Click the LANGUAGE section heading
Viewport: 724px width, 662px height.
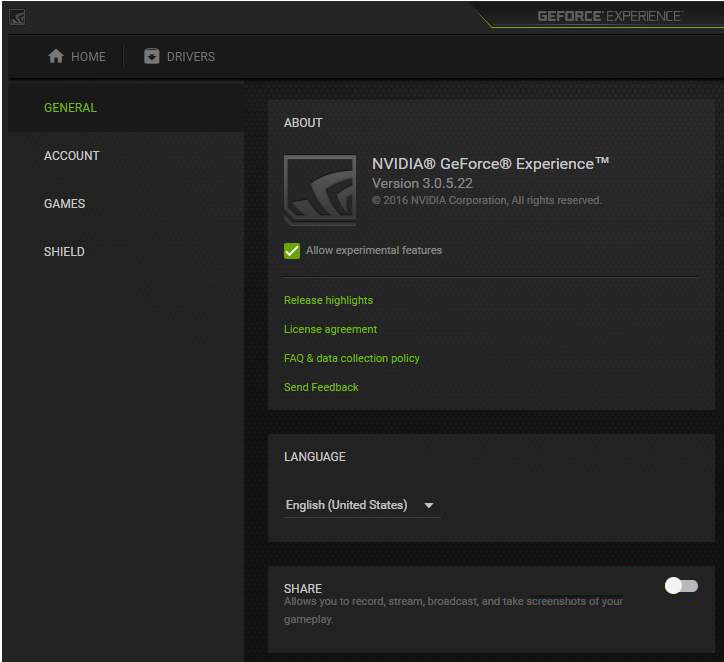tap(315, 457)
